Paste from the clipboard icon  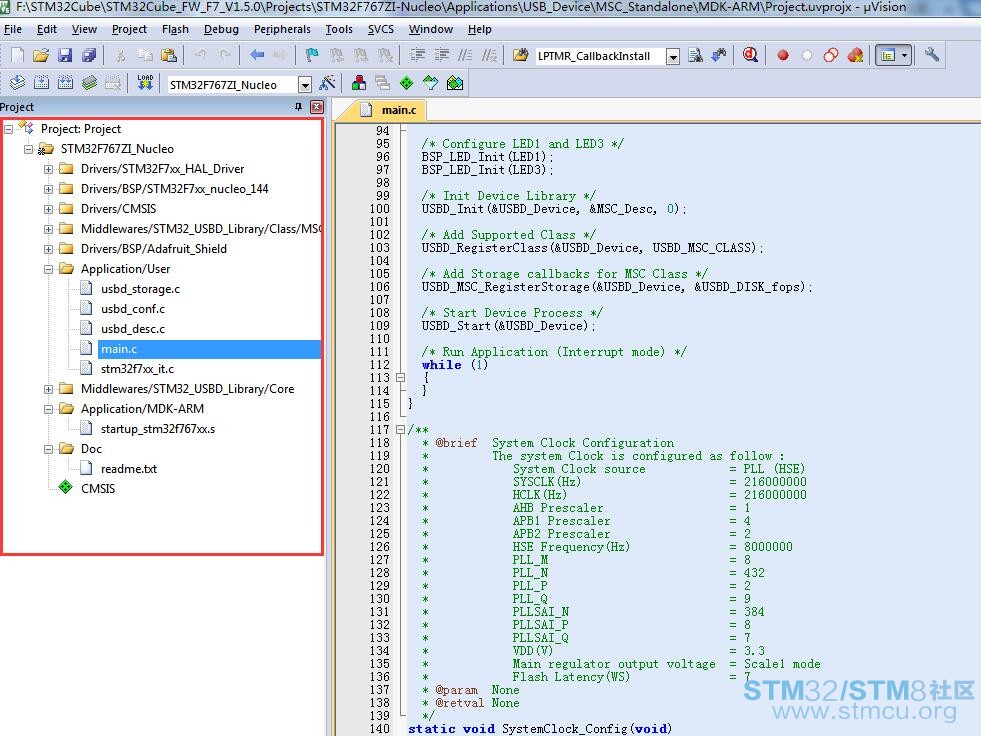click(x=169, y=55)
